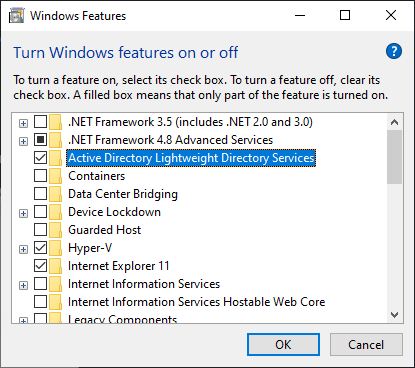The width and height of the screenshot is (415, 368).
Task: Expand the Internet Information Services node
Action: click(23, 285)
